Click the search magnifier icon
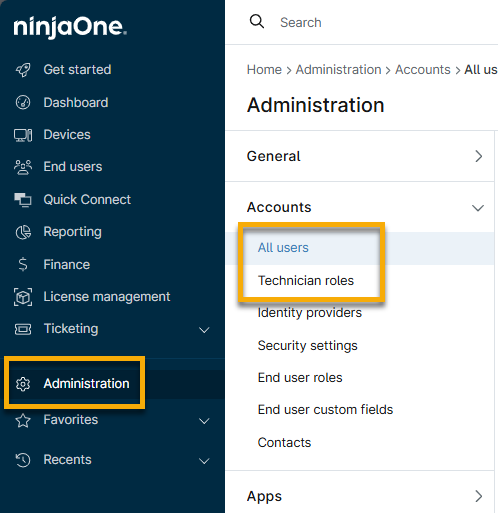 tap(257, 22)
